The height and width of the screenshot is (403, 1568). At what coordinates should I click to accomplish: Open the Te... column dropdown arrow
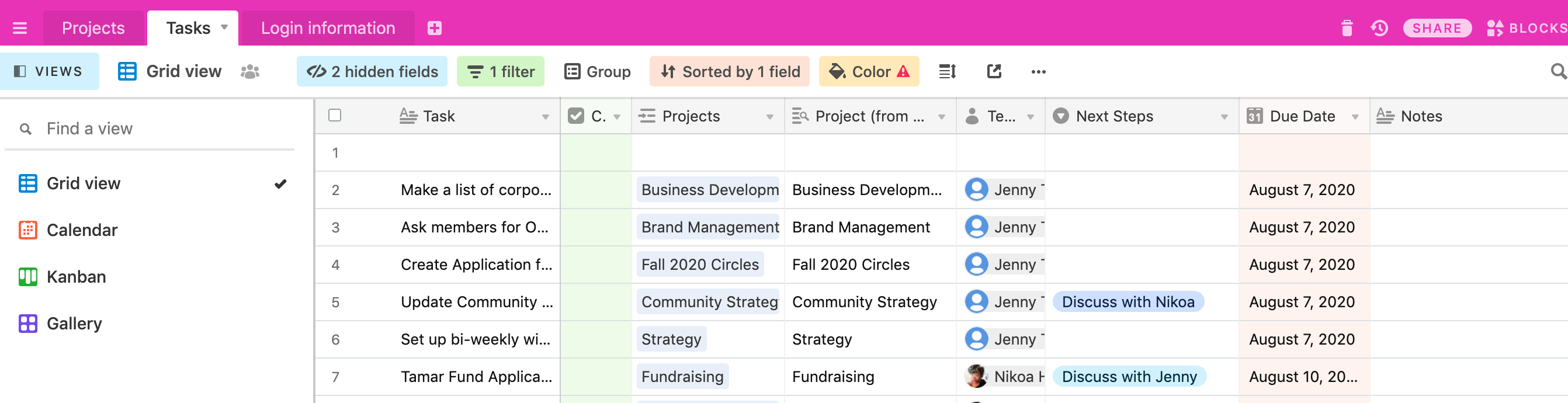1031,117
